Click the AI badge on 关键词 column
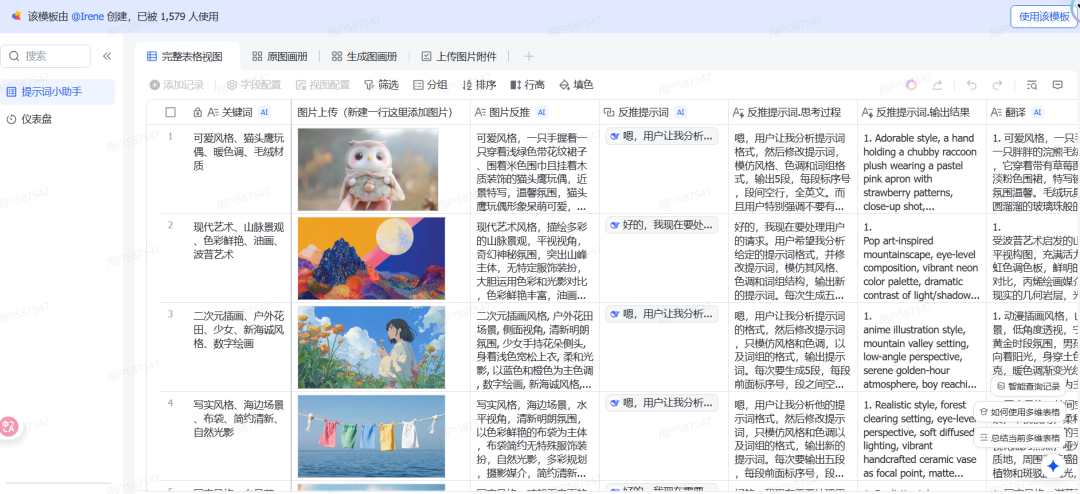The width and height of the screenshot is (1080, 494). (264, 112)
